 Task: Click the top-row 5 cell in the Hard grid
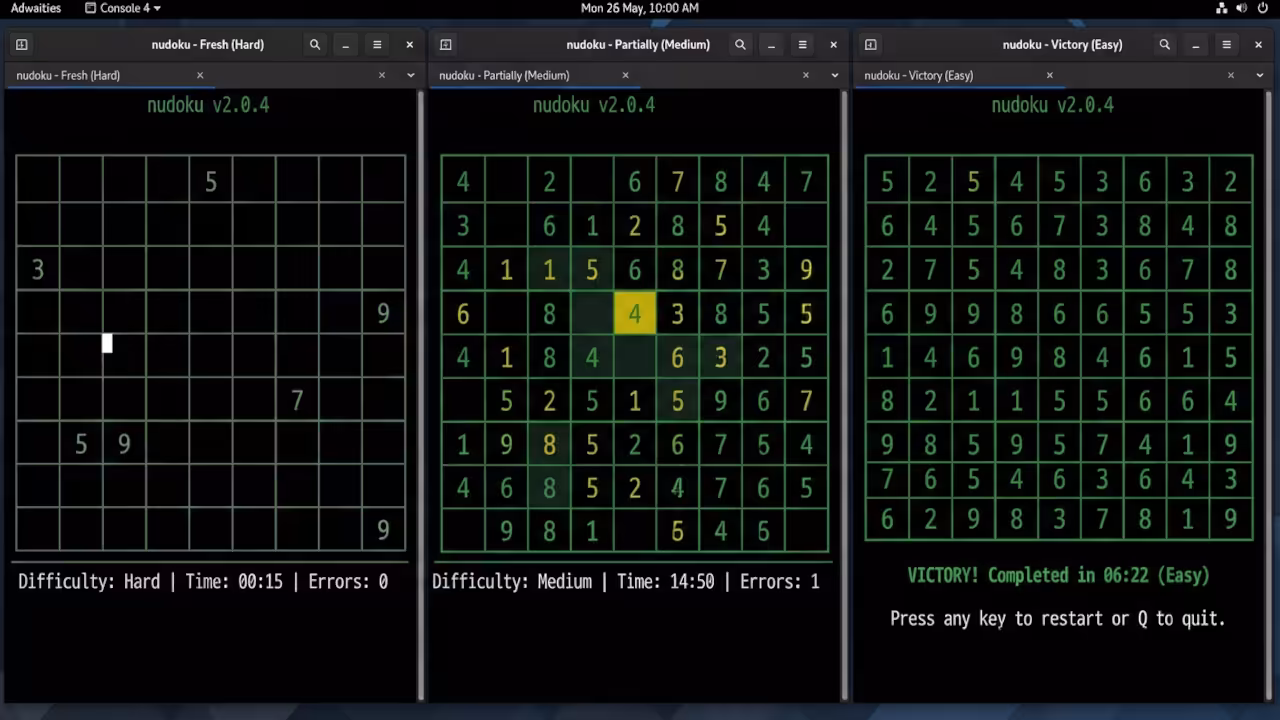point(211,182)
